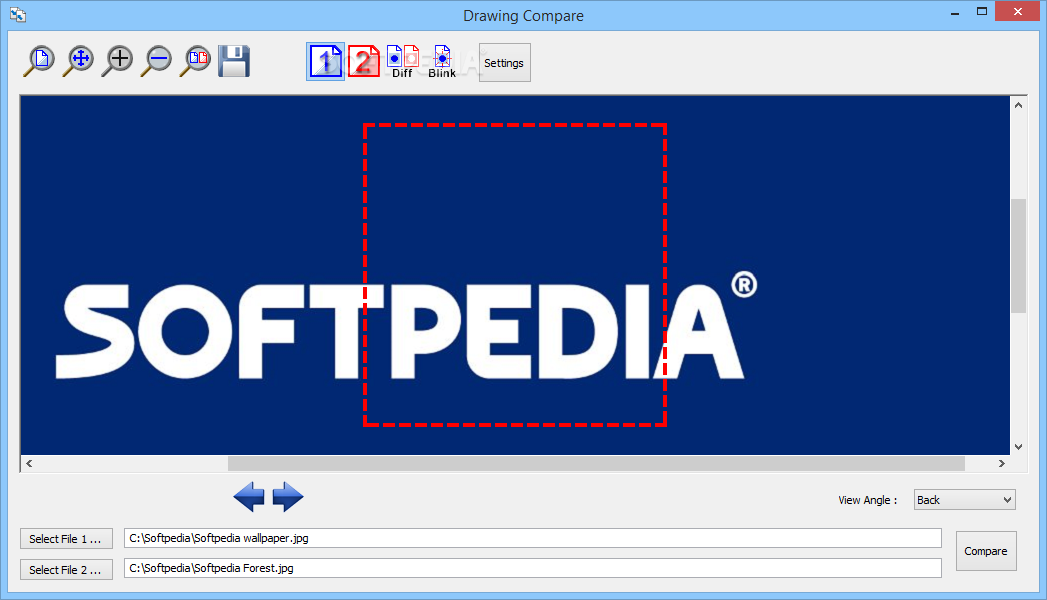Maximize the Drawing Compare window
Image resolution: width=1047 pixels, height=600 pixels.
982,12
